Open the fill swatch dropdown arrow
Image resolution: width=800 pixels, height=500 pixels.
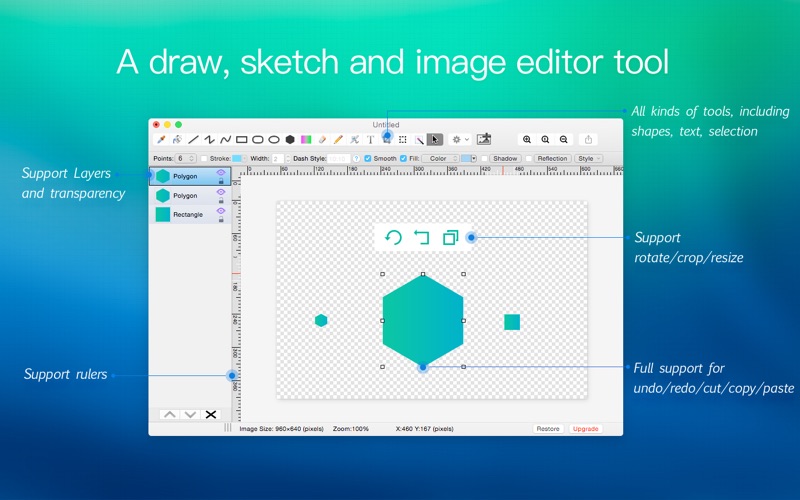click(x=474, y=159)
